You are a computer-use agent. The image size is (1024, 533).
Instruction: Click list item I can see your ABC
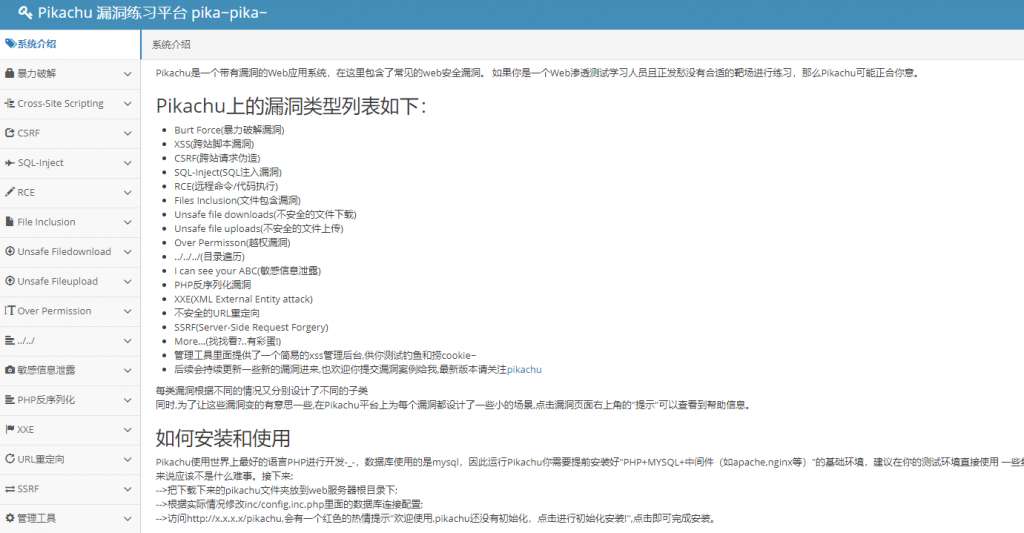pos(248,270)
